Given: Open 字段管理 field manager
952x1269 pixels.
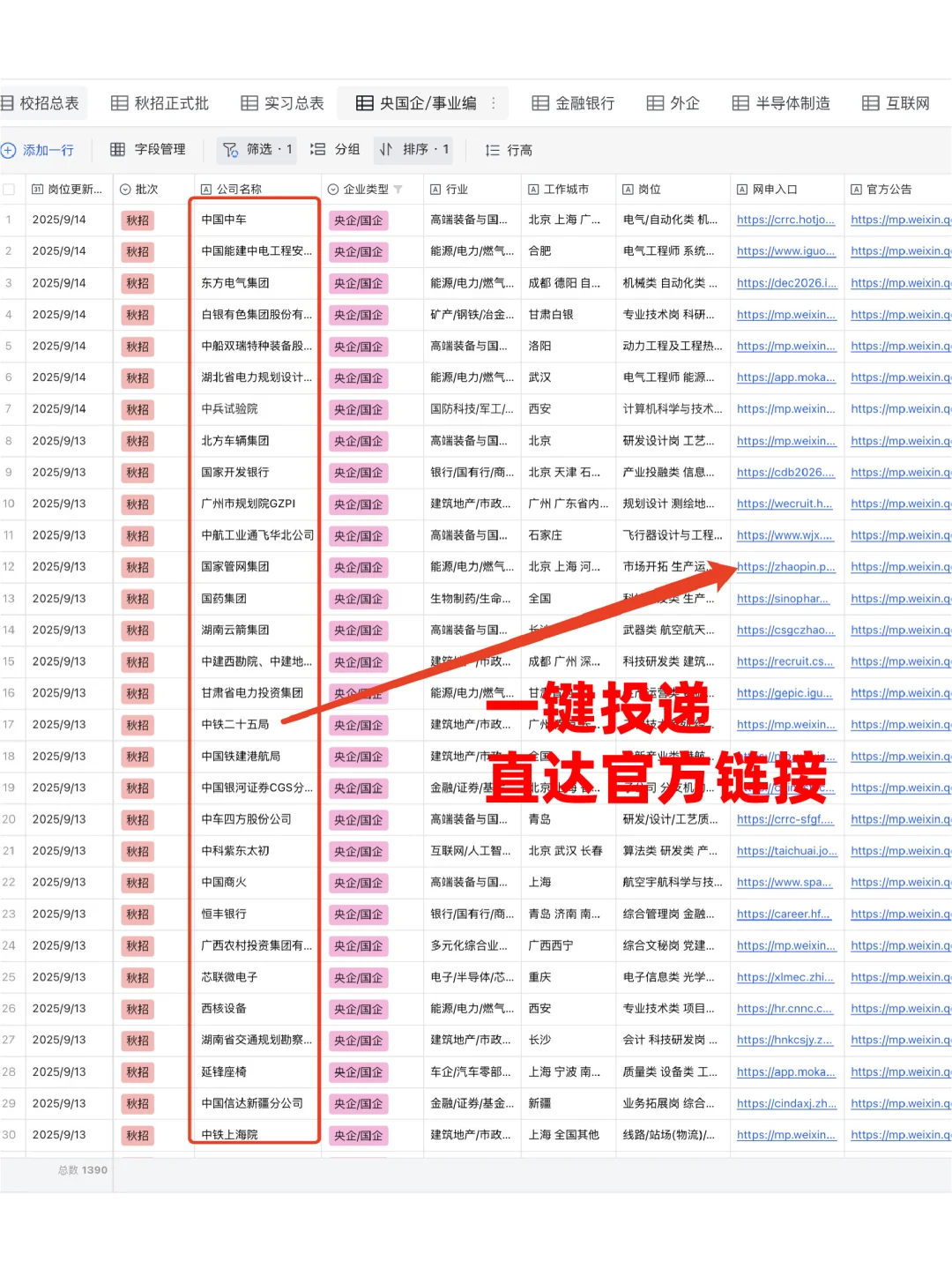Looking at the screenshot, I should coord(148,150).
